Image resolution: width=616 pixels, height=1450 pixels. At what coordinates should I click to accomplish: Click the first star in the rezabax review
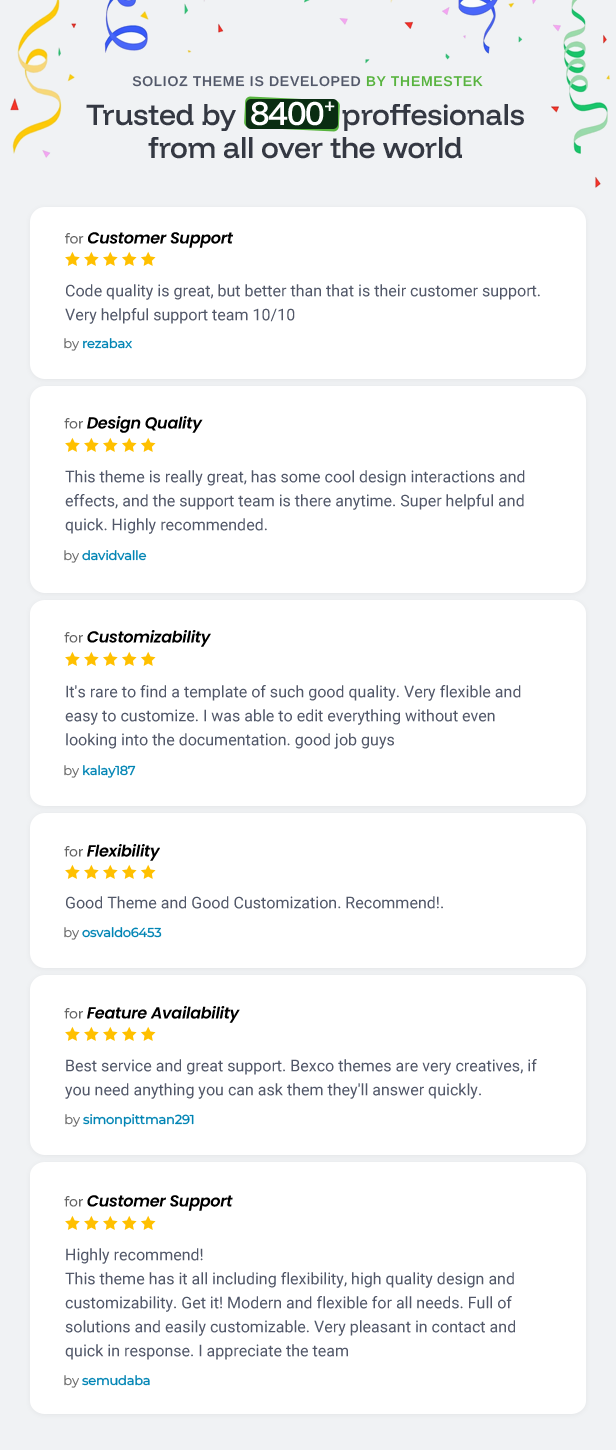[72, 259]
